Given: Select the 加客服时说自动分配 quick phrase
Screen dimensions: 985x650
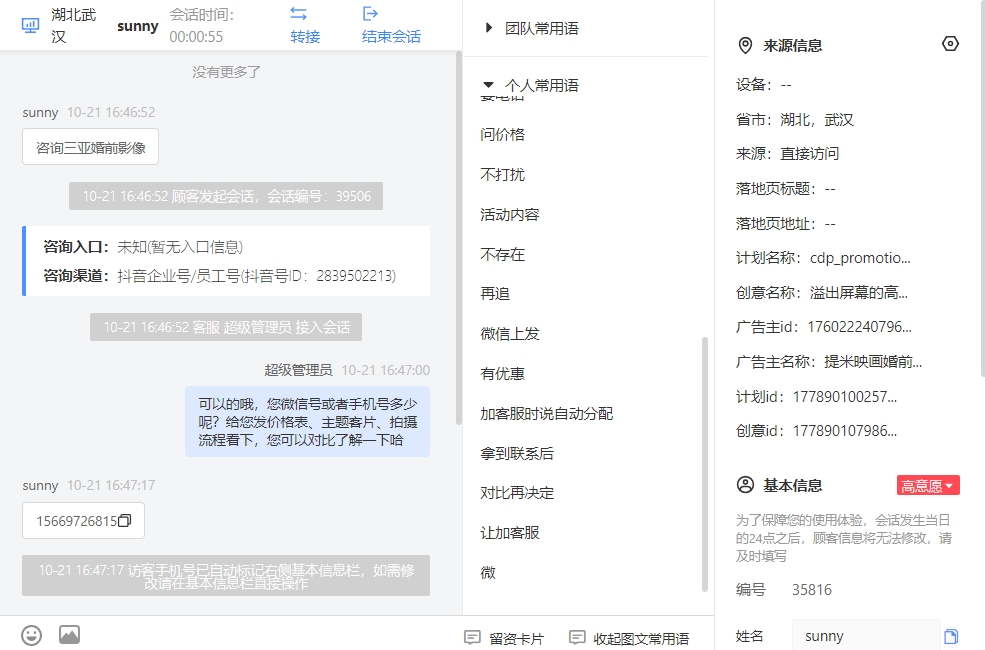Looking at the screenshot, I should [x=547, y=413].
